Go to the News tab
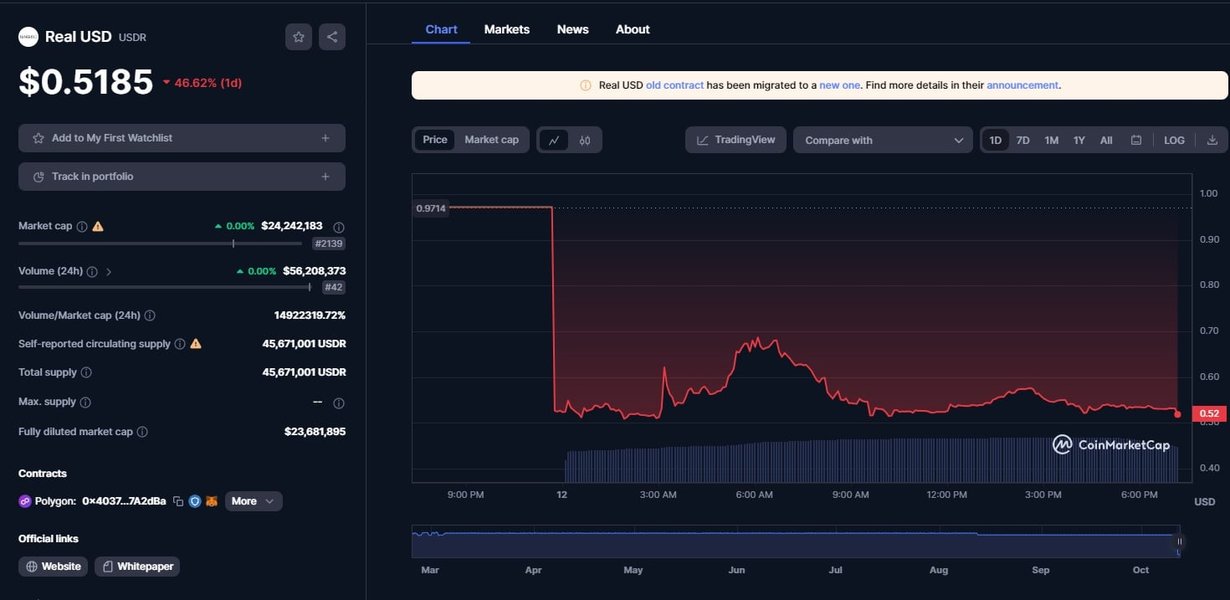The width and height of the screenshot is (1230, 600). [573, 29]
